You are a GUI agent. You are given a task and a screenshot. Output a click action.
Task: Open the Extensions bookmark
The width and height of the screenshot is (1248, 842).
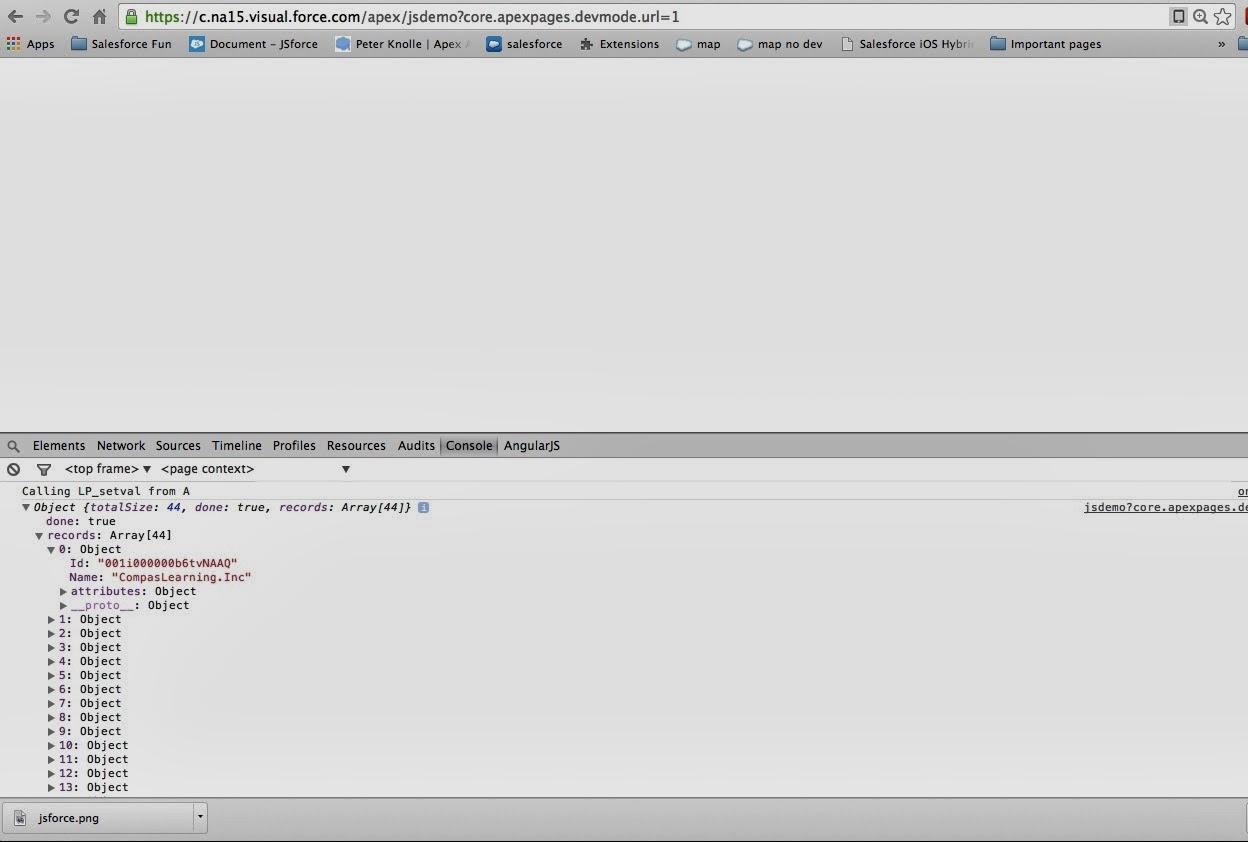(x=619, y=44)
